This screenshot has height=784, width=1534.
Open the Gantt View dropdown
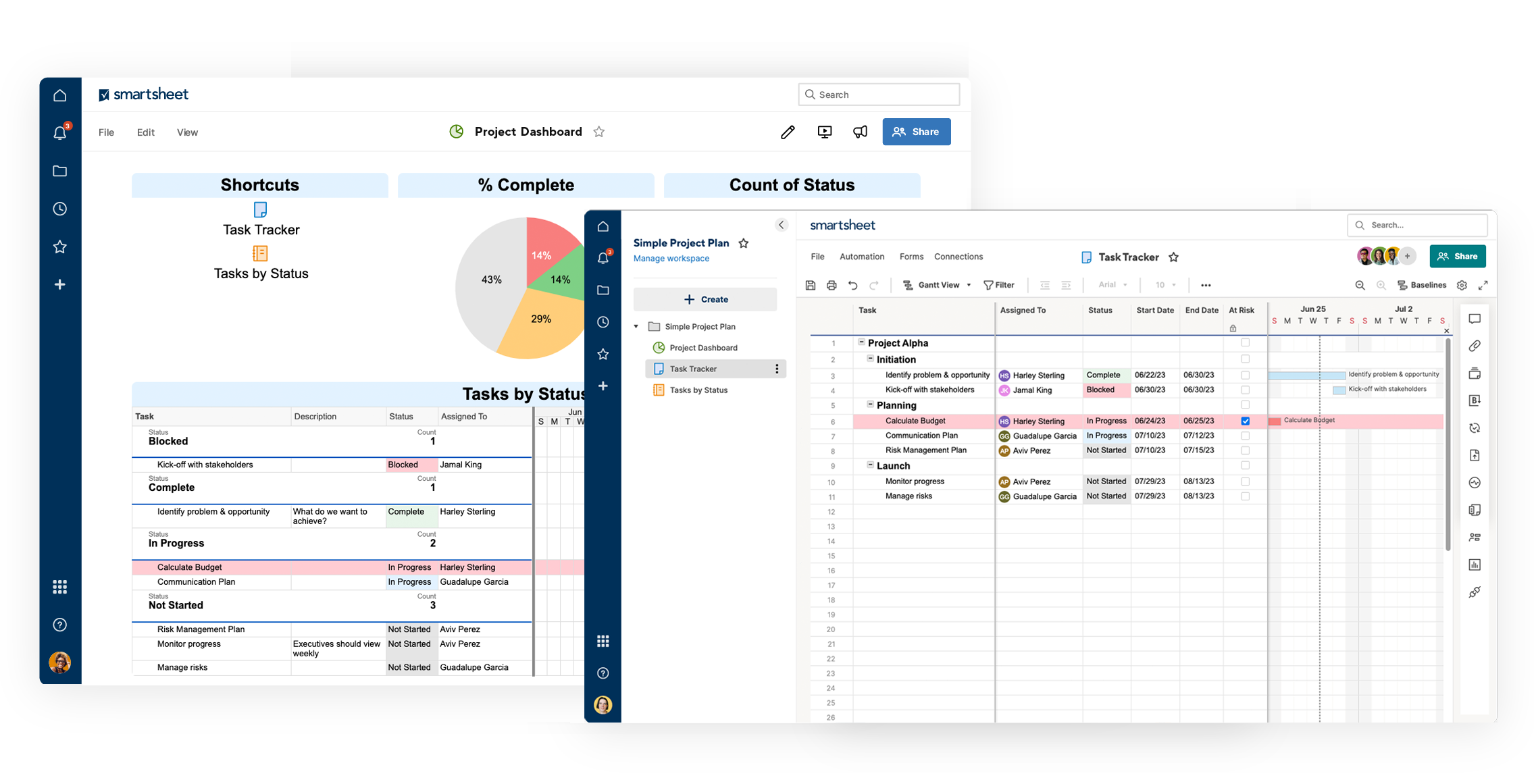tap(938, 285)
